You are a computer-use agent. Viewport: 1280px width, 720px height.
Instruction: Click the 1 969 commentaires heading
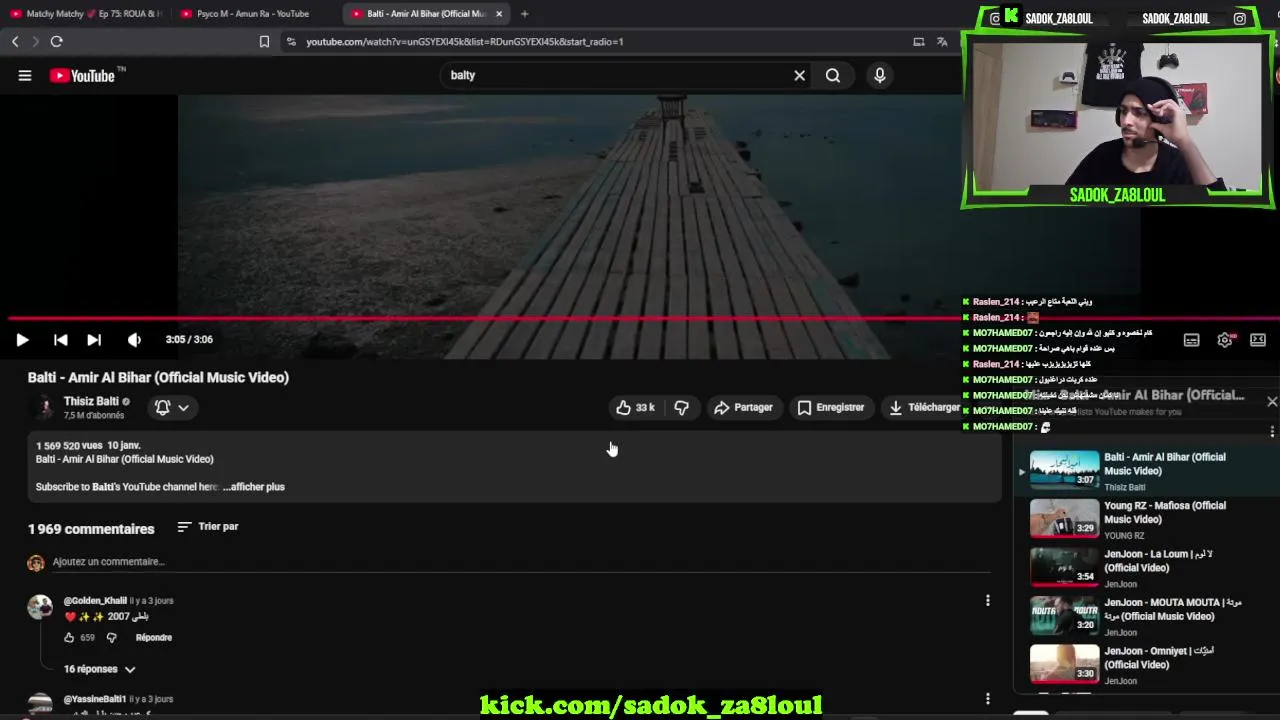(91, 529)
